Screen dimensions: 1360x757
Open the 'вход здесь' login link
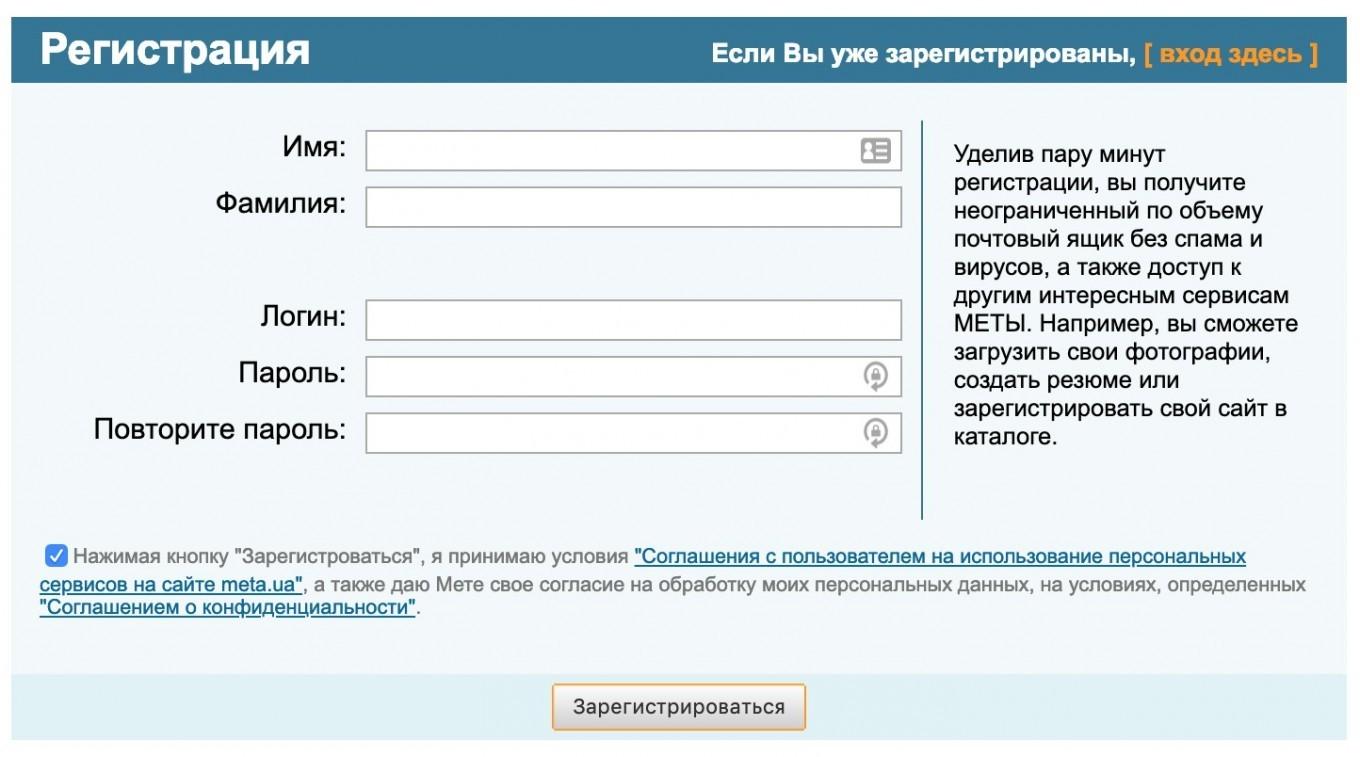(x=1231, y=54)
